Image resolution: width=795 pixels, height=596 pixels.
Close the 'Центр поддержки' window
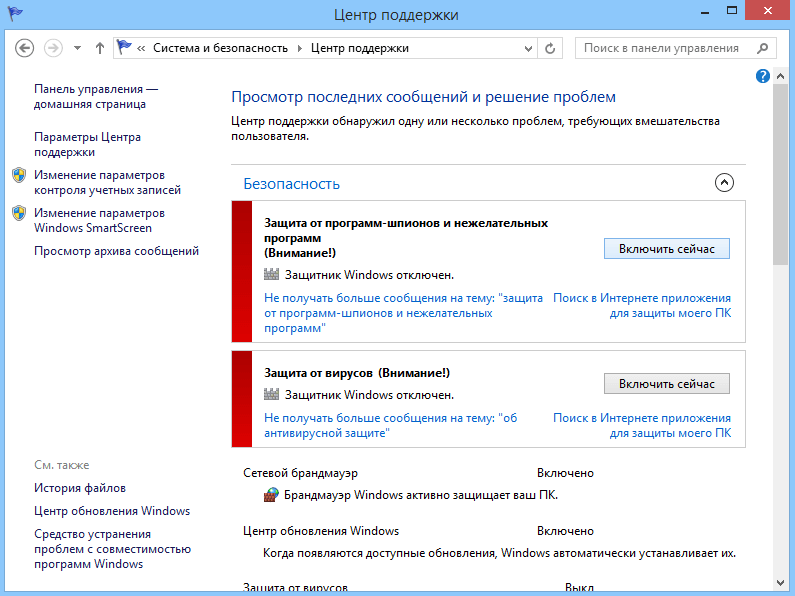(768, 10)
